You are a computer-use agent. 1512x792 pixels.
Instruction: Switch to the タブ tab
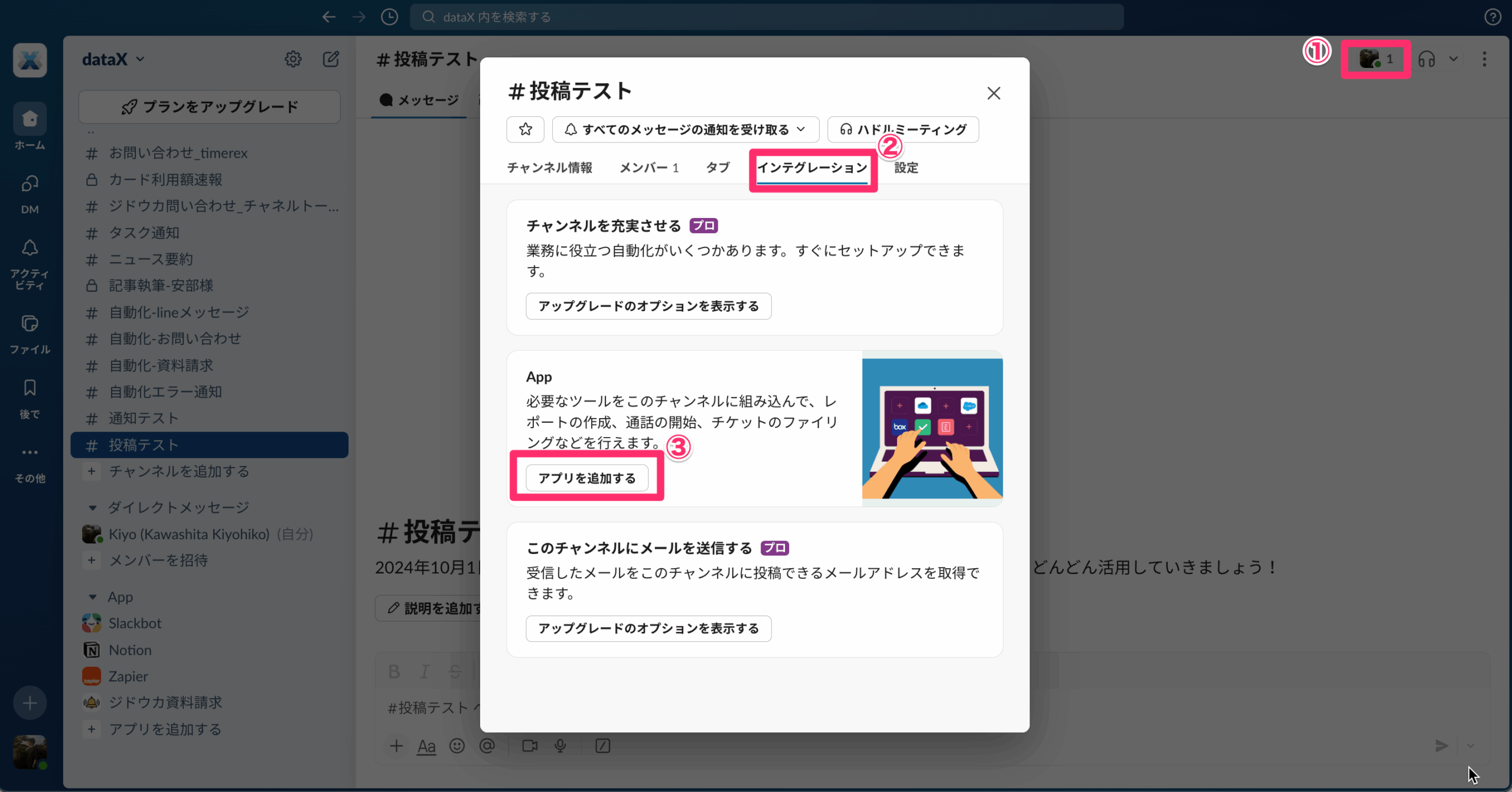718,168
